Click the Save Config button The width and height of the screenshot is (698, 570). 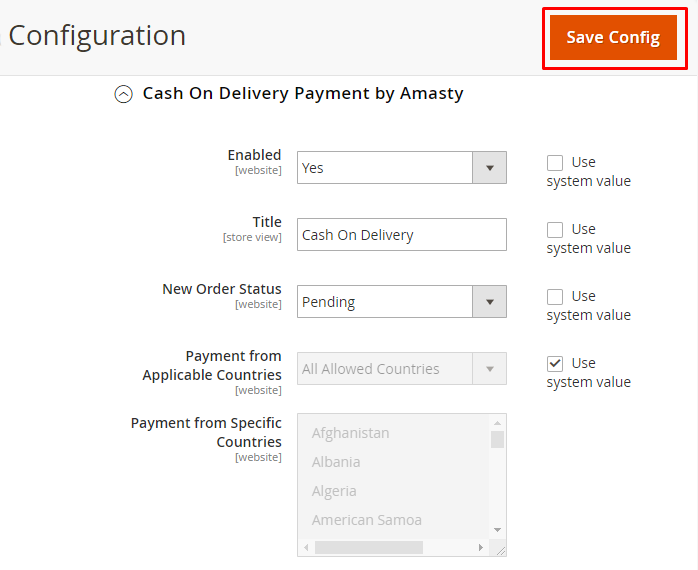pyautogui.click(x=613, y=38)
